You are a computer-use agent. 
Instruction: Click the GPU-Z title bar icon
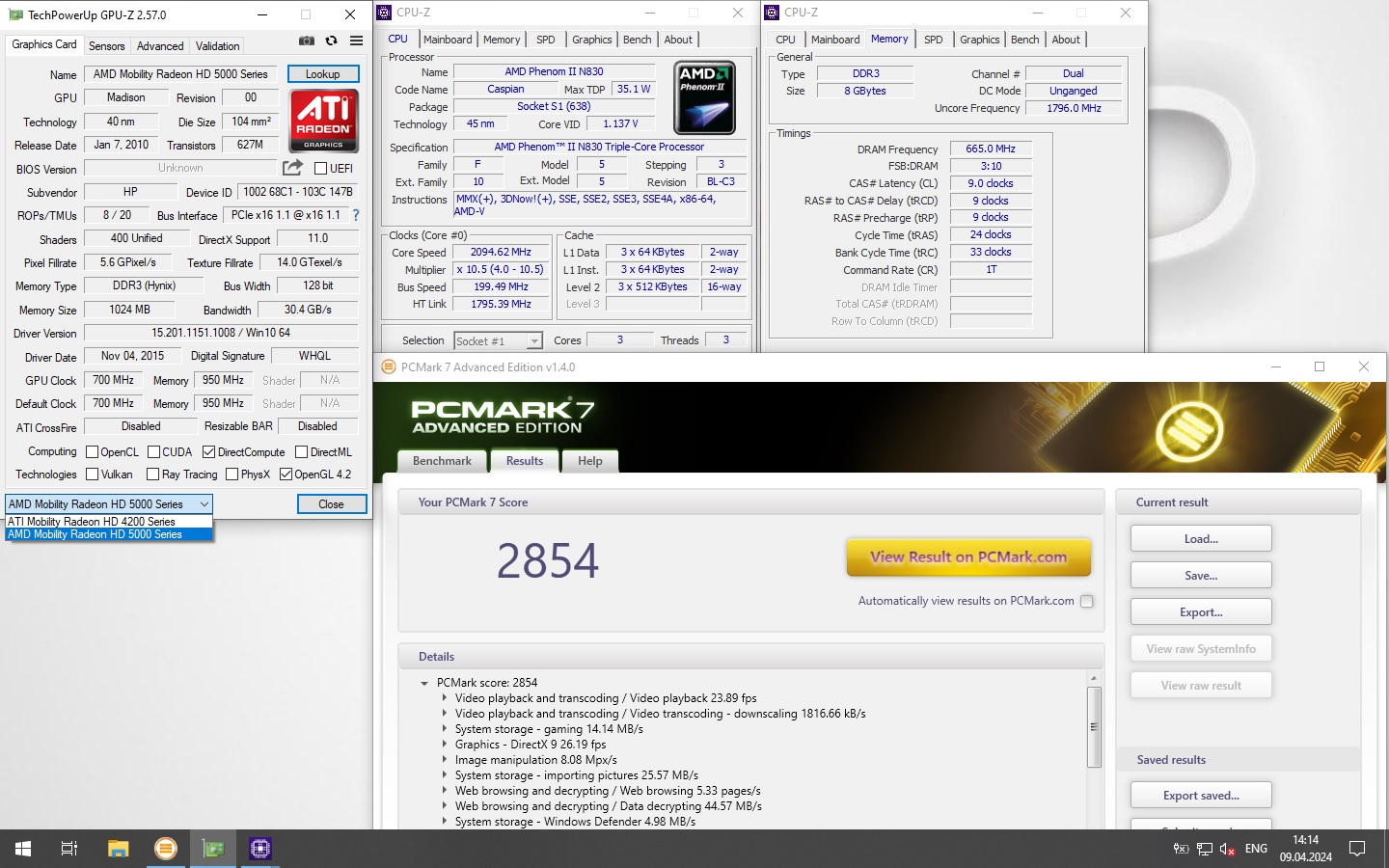pyautogui.click(x=14, y=14)
